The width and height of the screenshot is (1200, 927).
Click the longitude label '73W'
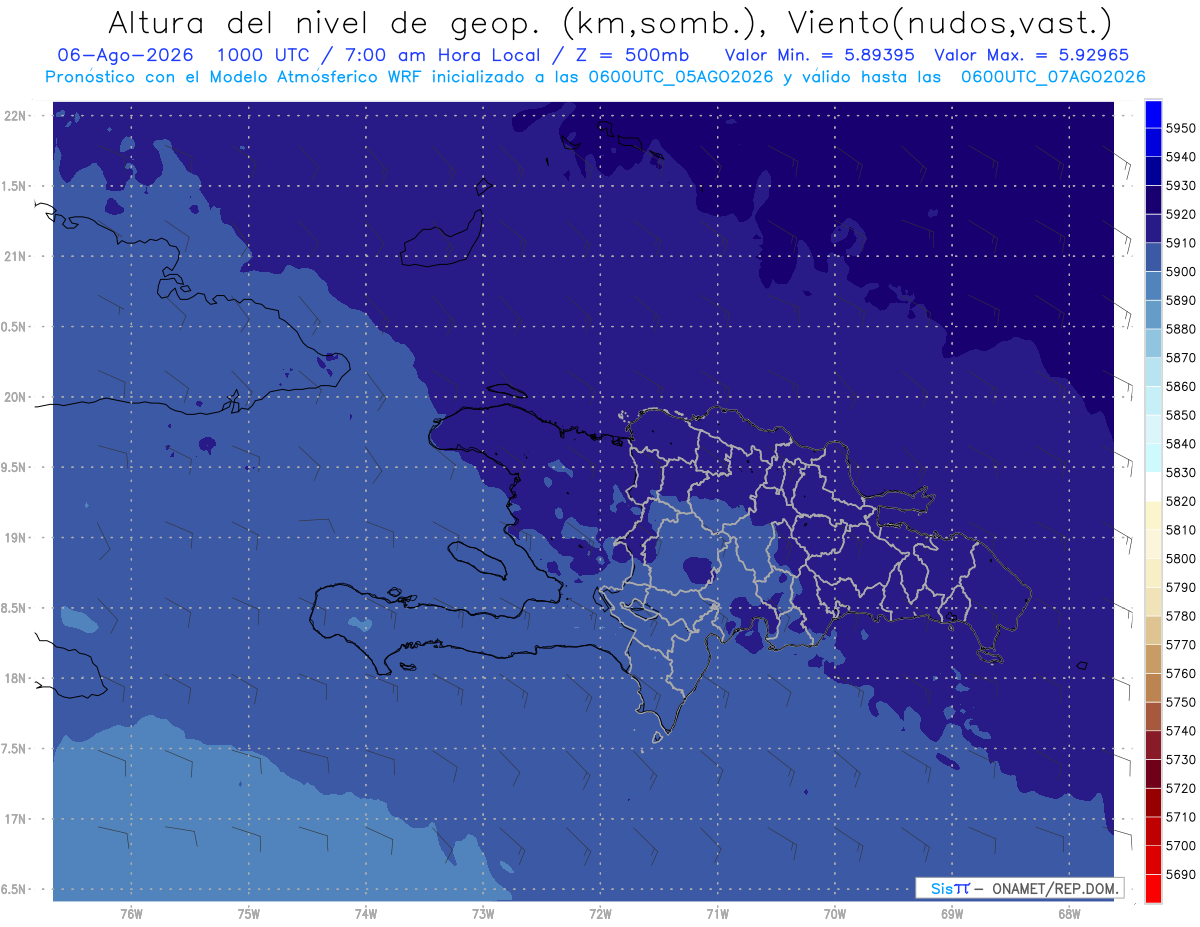pyautogui.click(x=483, y=914)
